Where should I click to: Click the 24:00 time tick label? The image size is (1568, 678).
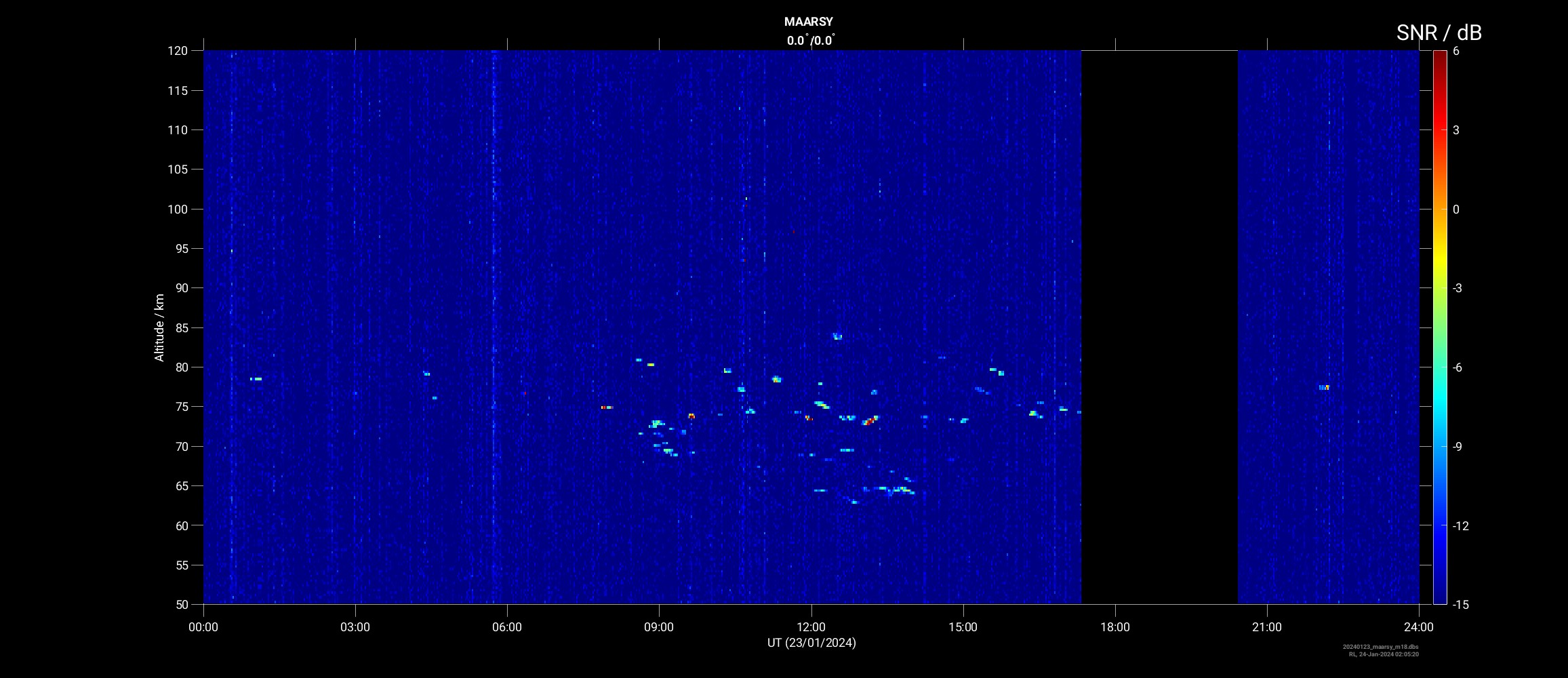1419,627
